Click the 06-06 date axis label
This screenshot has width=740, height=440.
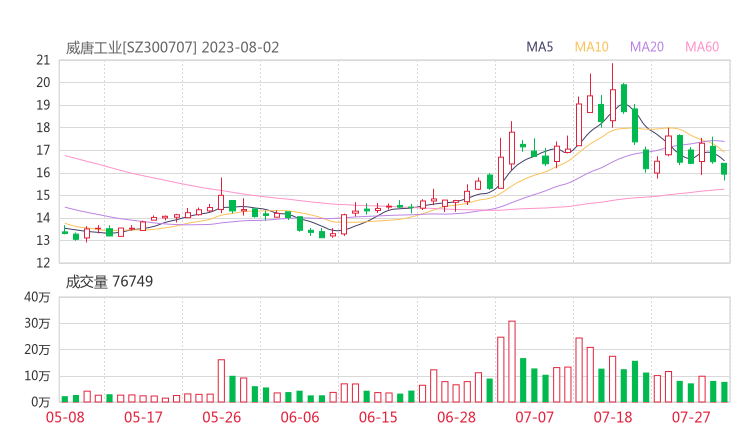pos(300,417)
